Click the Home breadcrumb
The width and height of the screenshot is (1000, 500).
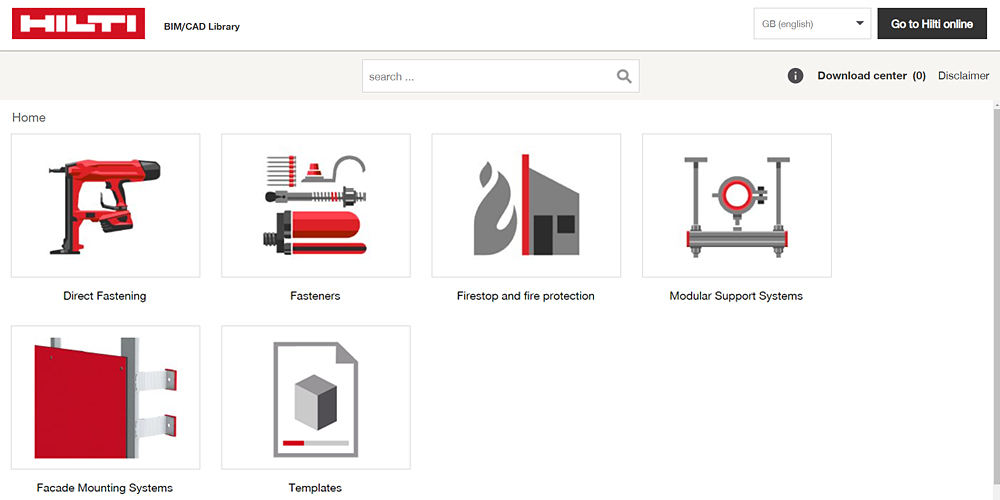pyautogui.click(x=29, y=117)
